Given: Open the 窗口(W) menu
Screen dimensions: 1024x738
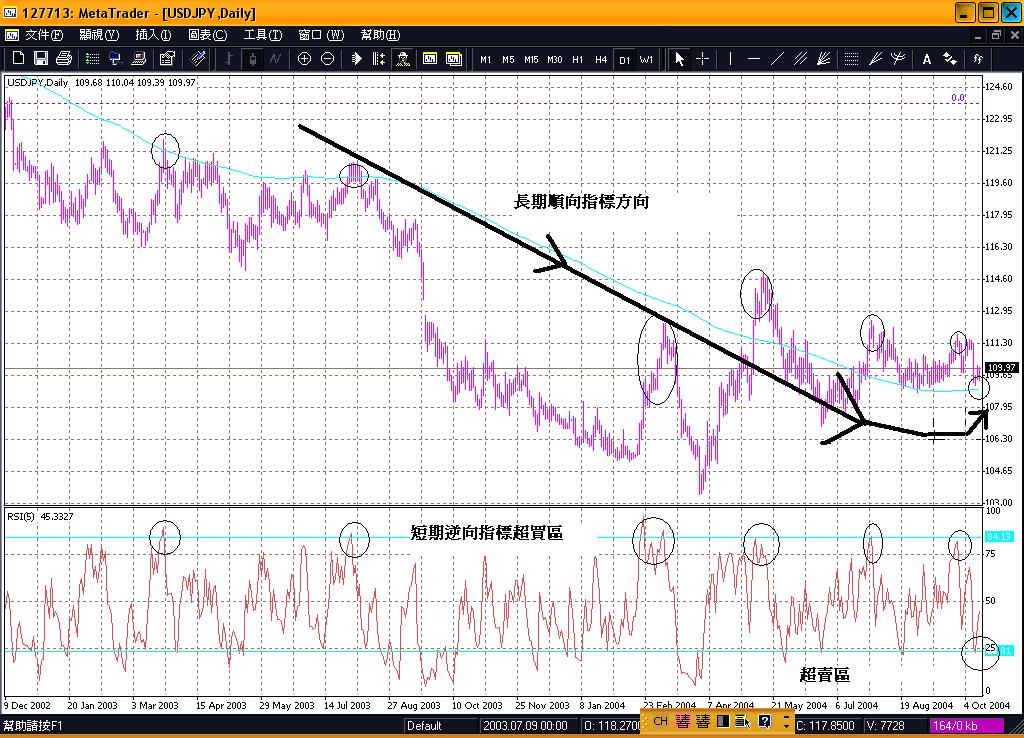Looking at the screenshot, I should (x=321, y=35).
